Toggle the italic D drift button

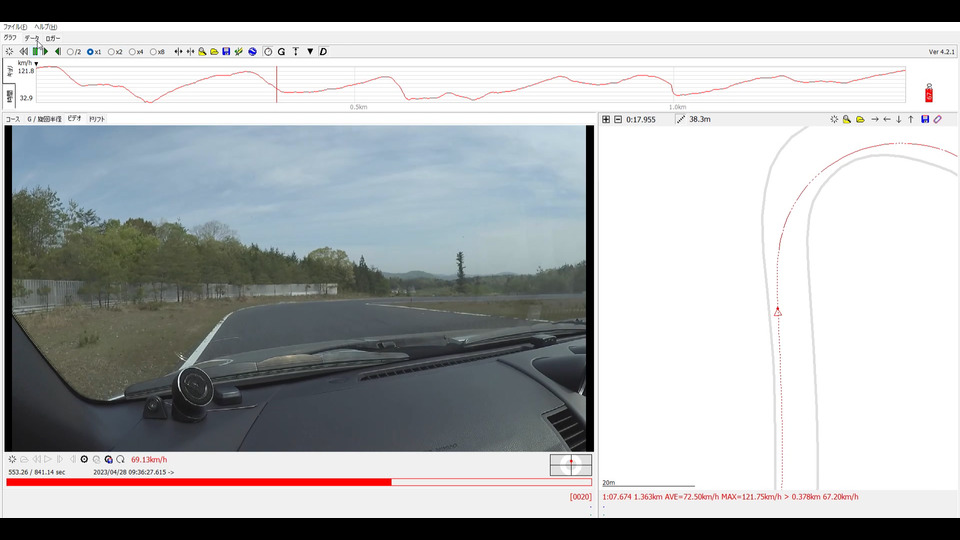point(323,51)
